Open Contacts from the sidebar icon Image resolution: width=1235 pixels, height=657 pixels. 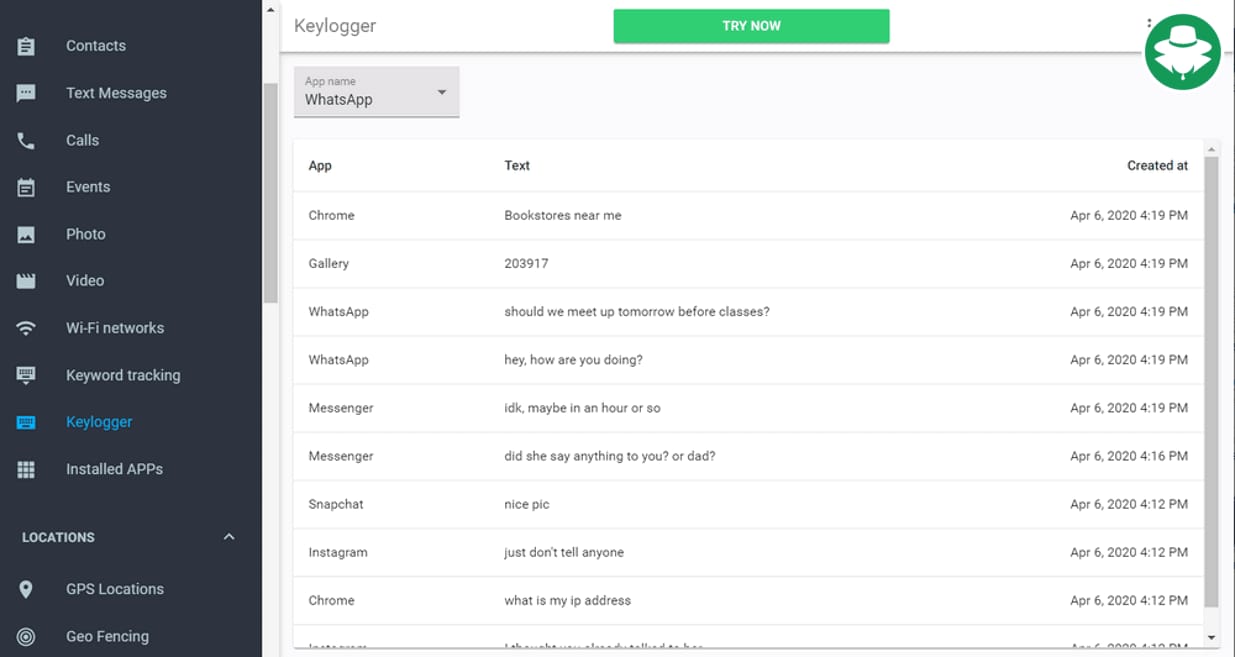coord(24,45)
